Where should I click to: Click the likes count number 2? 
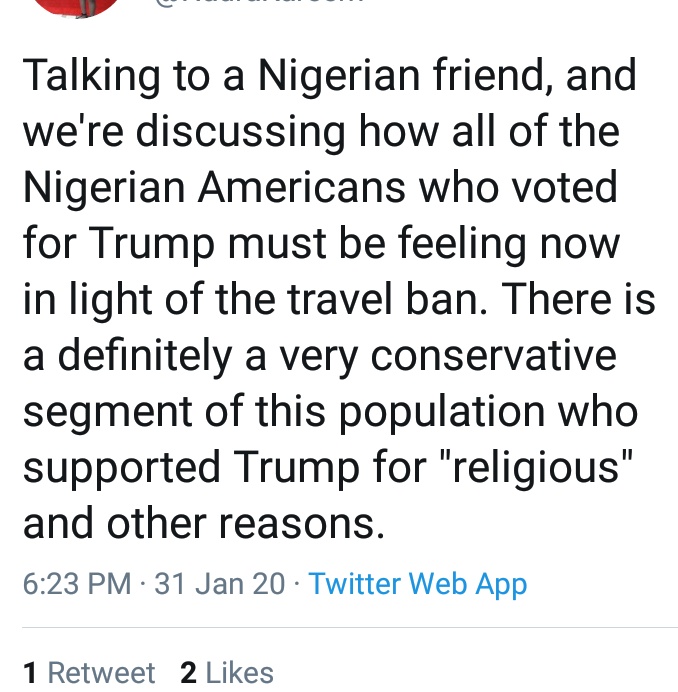coord(188,673)
